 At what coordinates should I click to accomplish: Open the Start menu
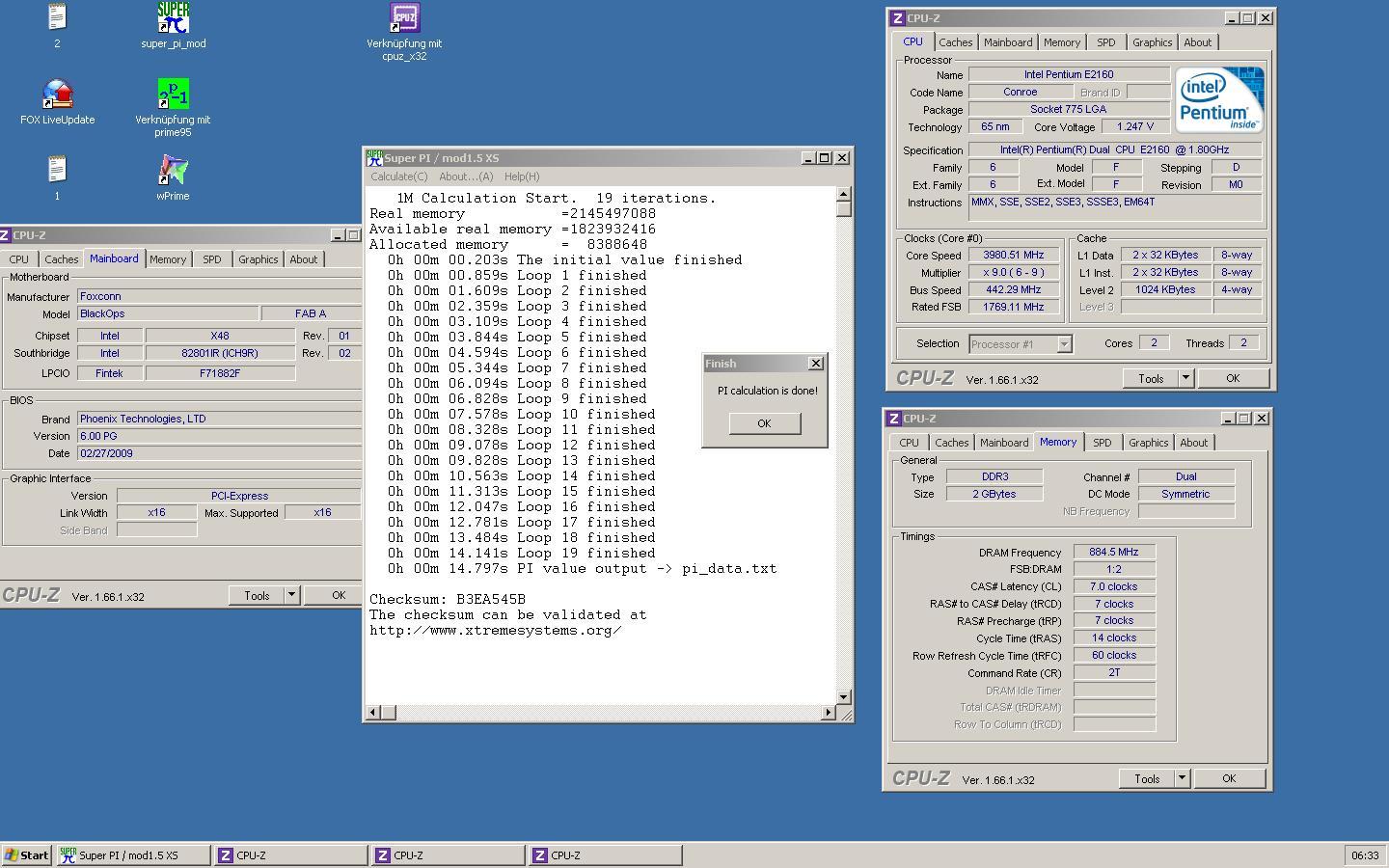(x=27, y=854)
